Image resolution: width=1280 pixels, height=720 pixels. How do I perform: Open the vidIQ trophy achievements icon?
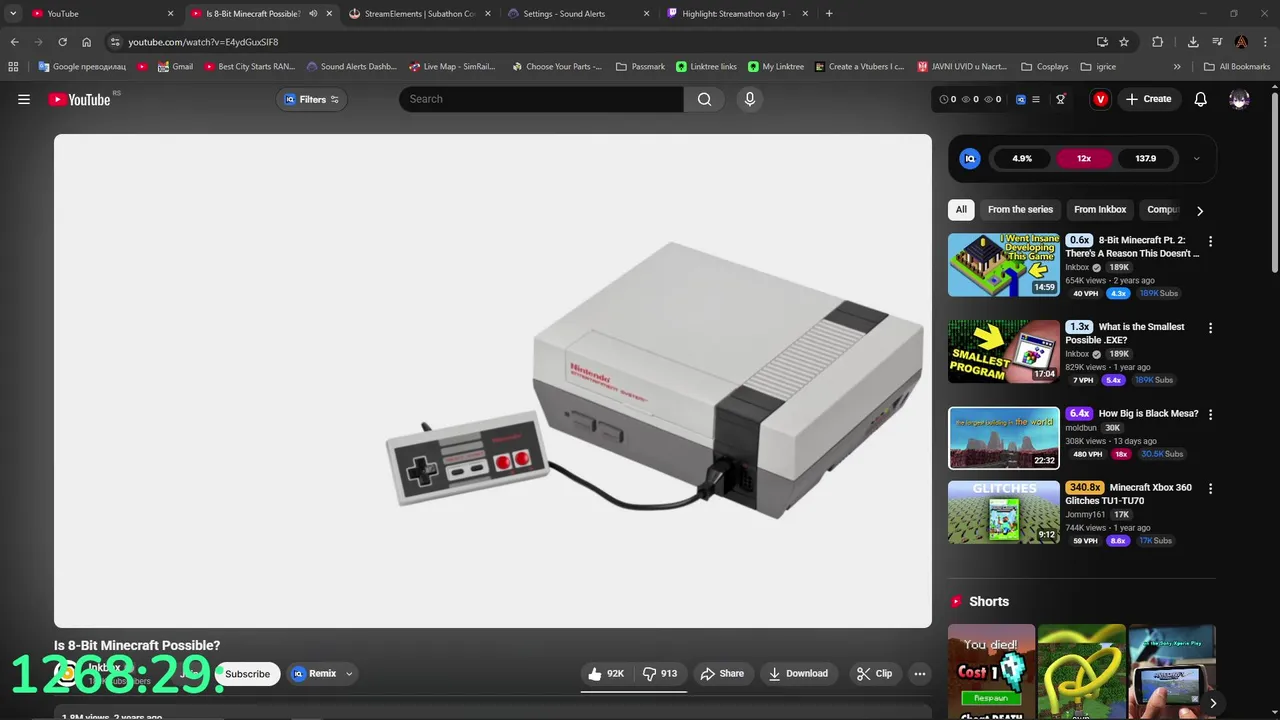coord(1061,99)
